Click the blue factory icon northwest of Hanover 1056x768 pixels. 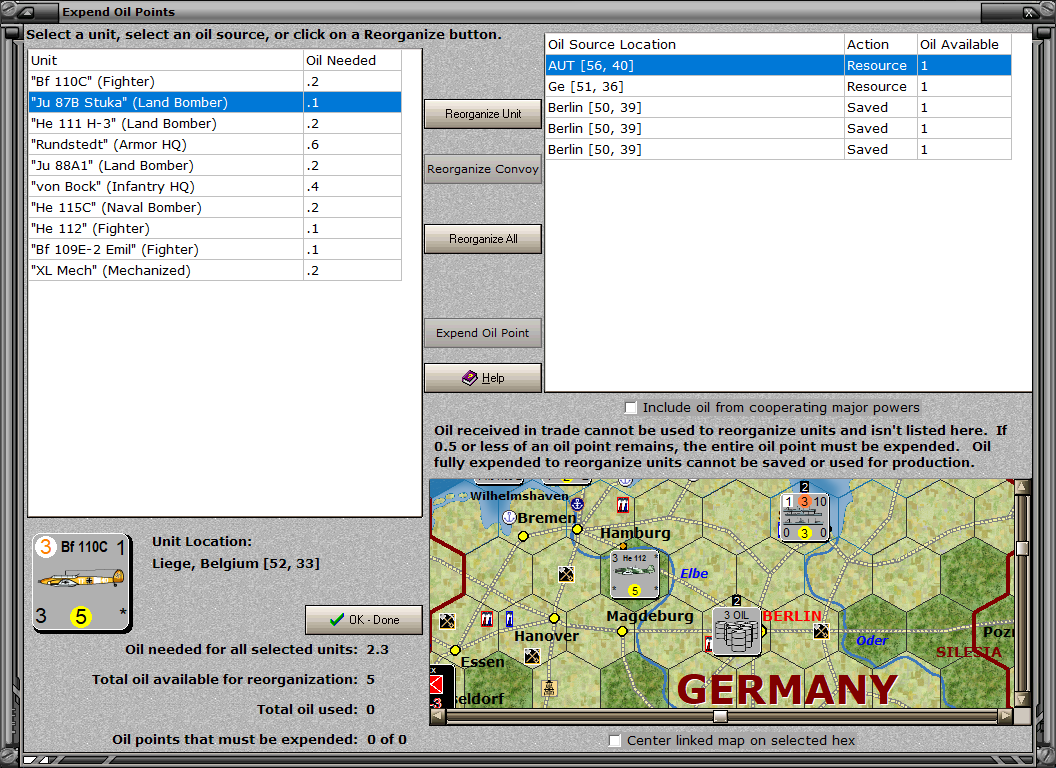[509, 618]
